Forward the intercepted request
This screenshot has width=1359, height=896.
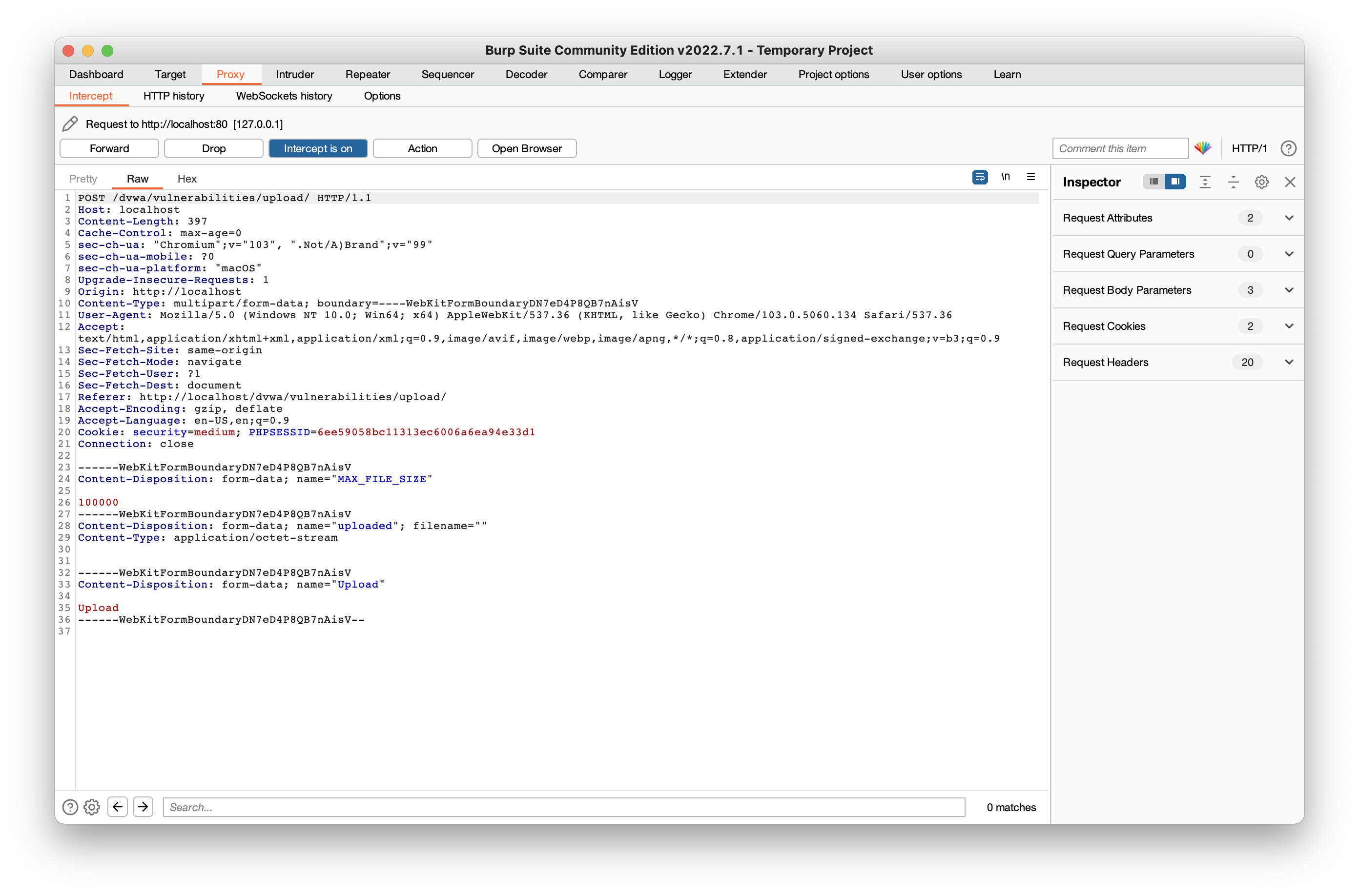(109, 148)
